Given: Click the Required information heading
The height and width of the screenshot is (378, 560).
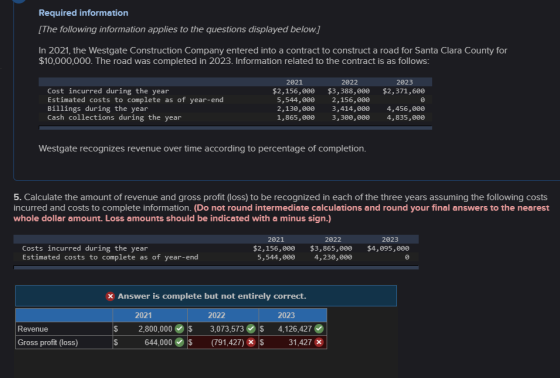Looking at the screenshot, I should tap(83, 13).
